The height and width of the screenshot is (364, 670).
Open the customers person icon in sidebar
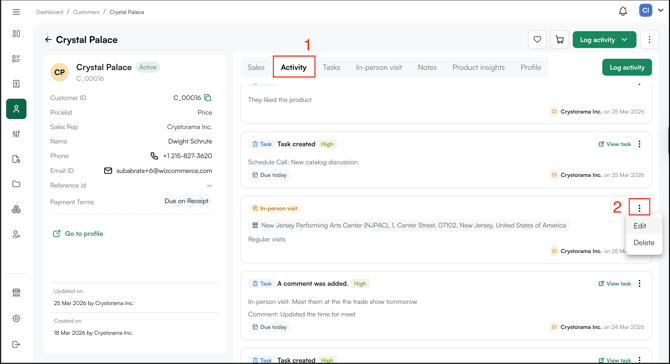pyautogui.click(x=16, y=109)
